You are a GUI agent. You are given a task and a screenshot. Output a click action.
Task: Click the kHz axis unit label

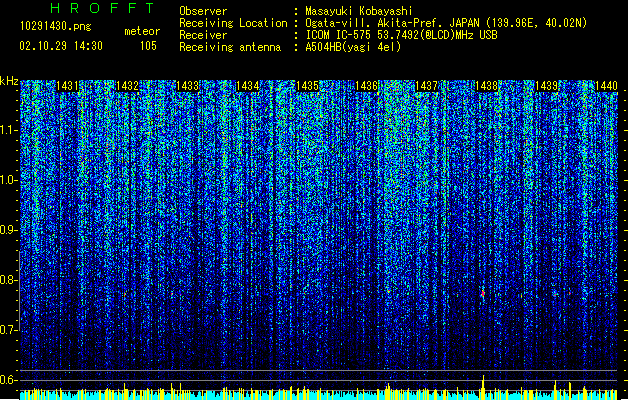9,81
